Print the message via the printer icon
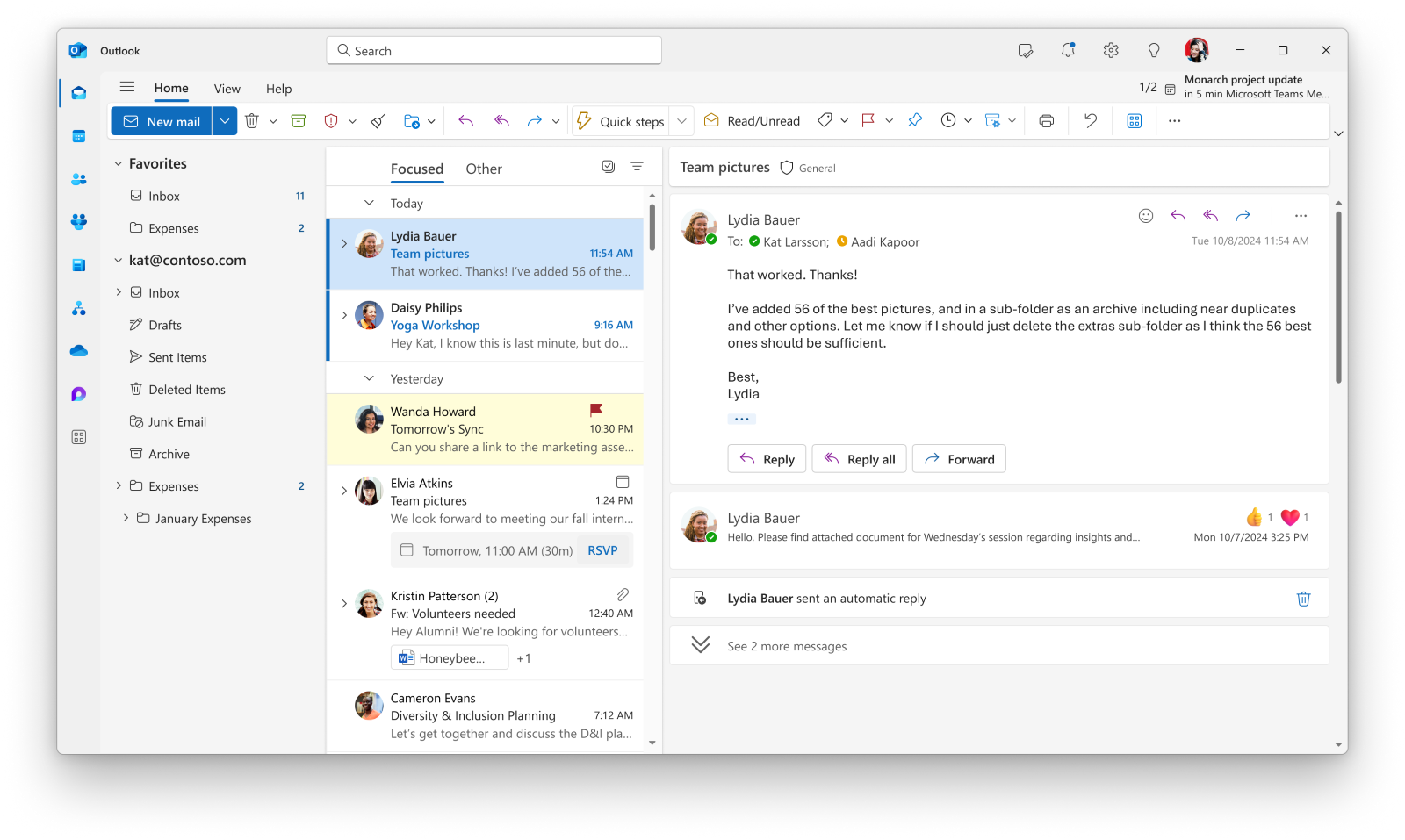The height and width of the screenshot is (840, 1405). [1046, 120]
